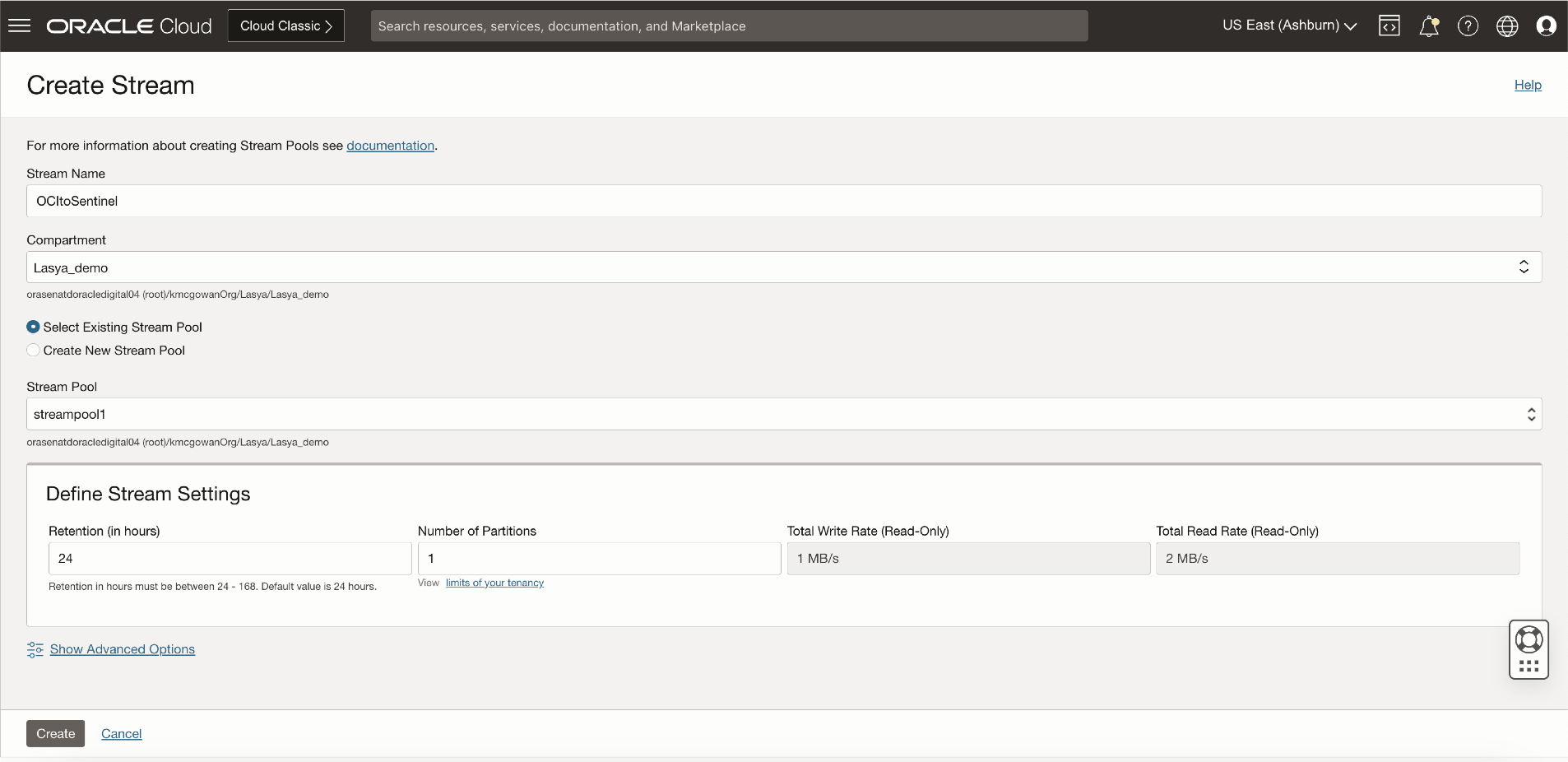Open the Stream Pool dropdown showing streampool1
The image size is (1568, 762).
1531,414
